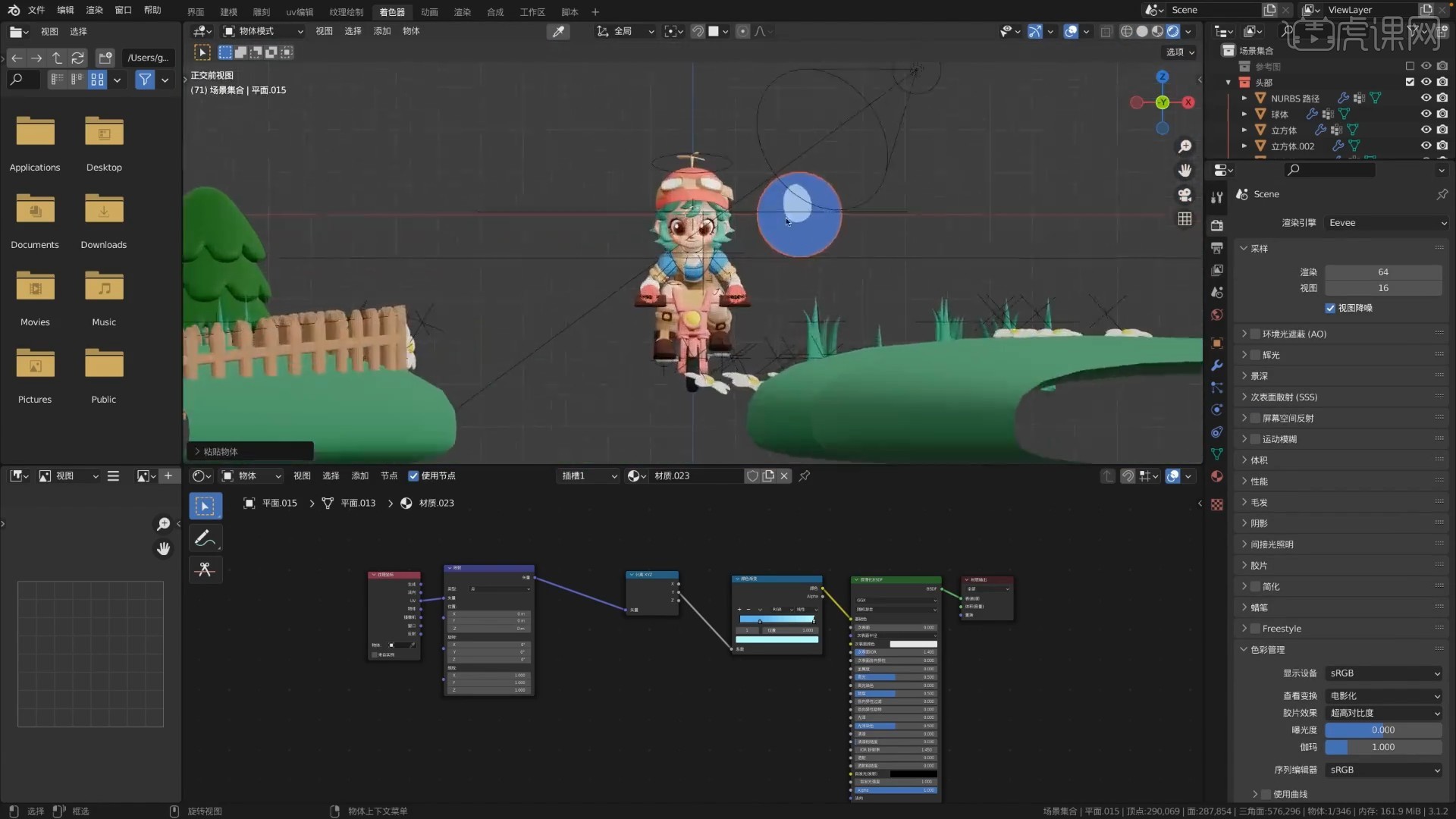Toggle camera view in 3D viewport

click(x=1185, y=195)
